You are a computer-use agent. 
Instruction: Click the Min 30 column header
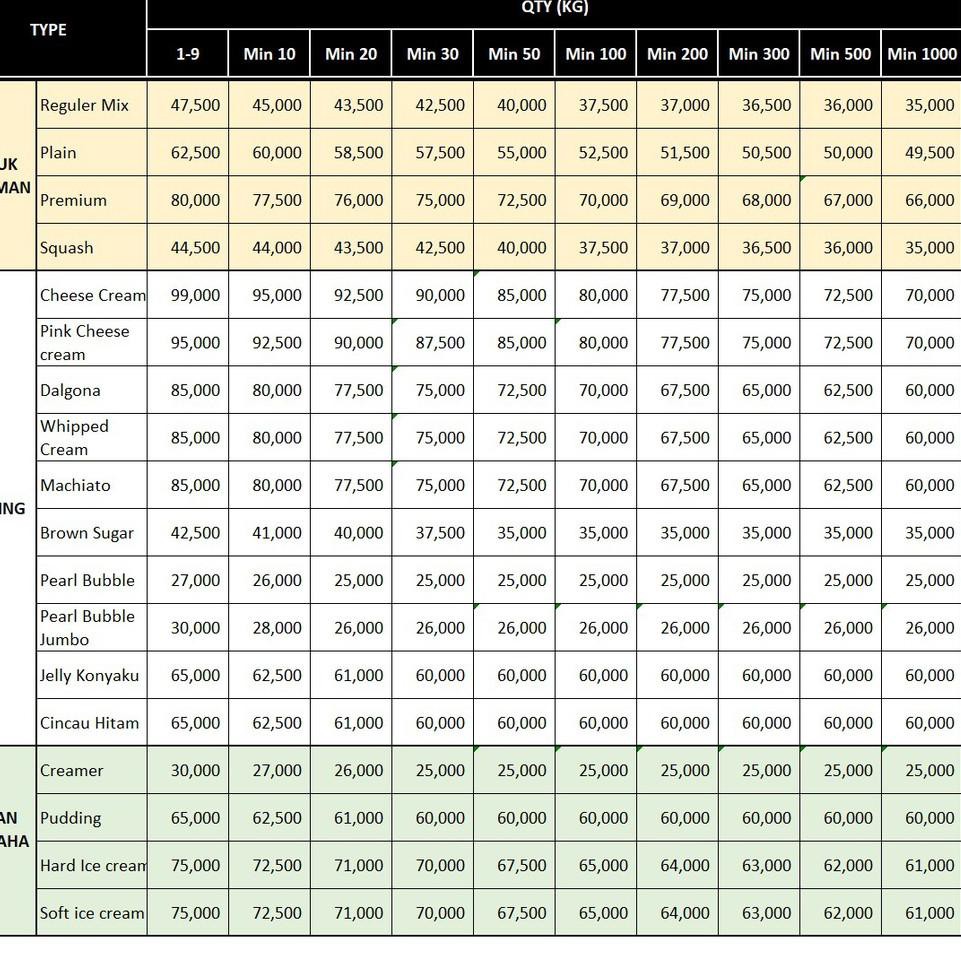432,53
